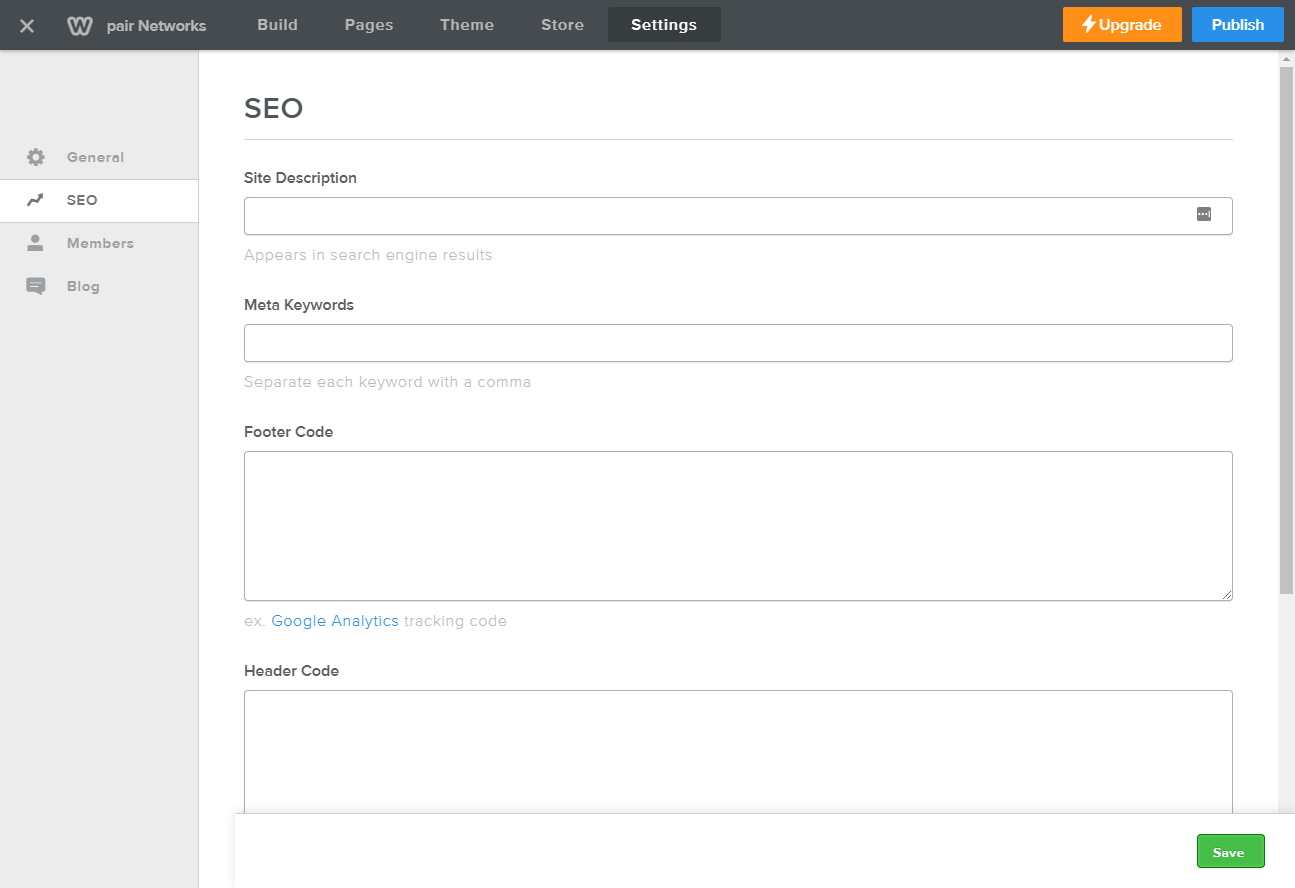The image size is (1295, 888).
Task: Click the General gear icon
Action: point(36,157)
